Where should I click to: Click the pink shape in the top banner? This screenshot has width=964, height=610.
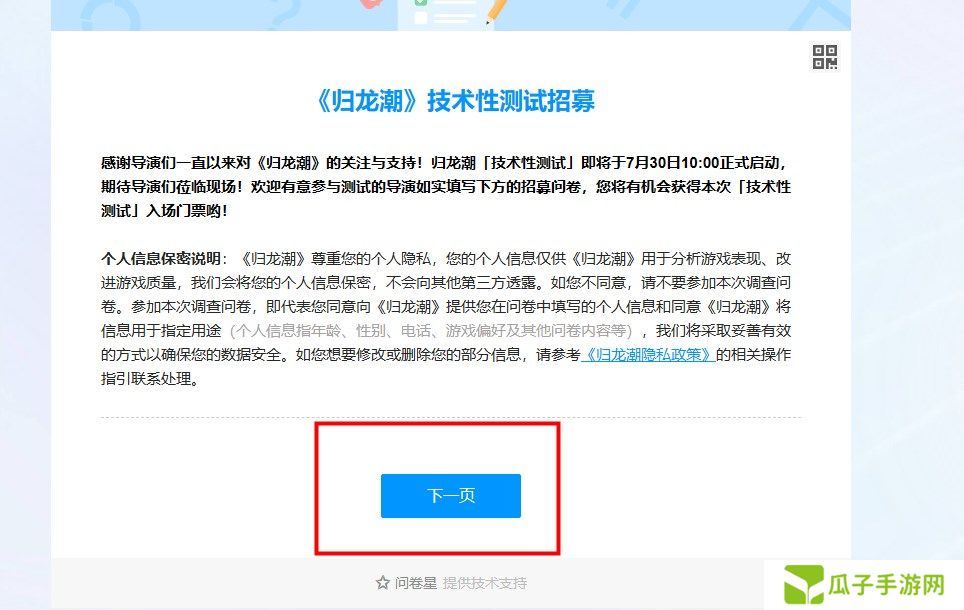pos(369,4)
